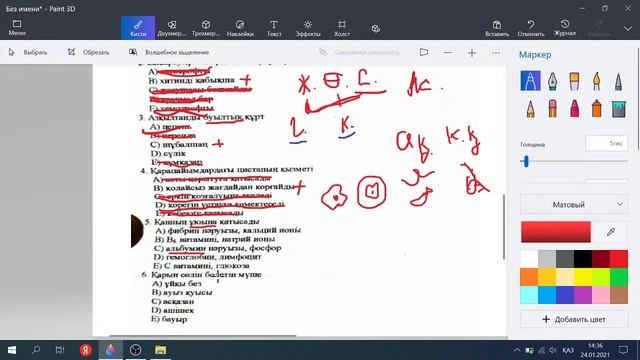Open the Эффекты tab
This screenshot has width=640, height=360.
coord(308,28)
